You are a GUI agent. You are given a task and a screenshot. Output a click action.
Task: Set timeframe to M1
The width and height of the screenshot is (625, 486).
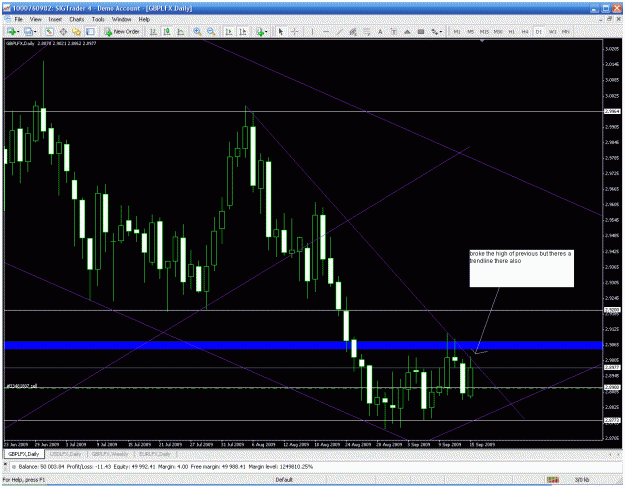coord(457,32)
